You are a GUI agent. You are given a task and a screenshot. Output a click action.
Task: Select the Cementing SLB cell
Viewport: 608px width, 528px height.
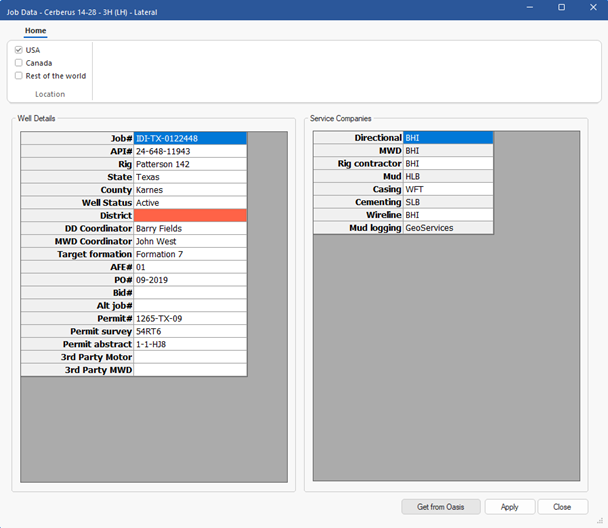447,202
